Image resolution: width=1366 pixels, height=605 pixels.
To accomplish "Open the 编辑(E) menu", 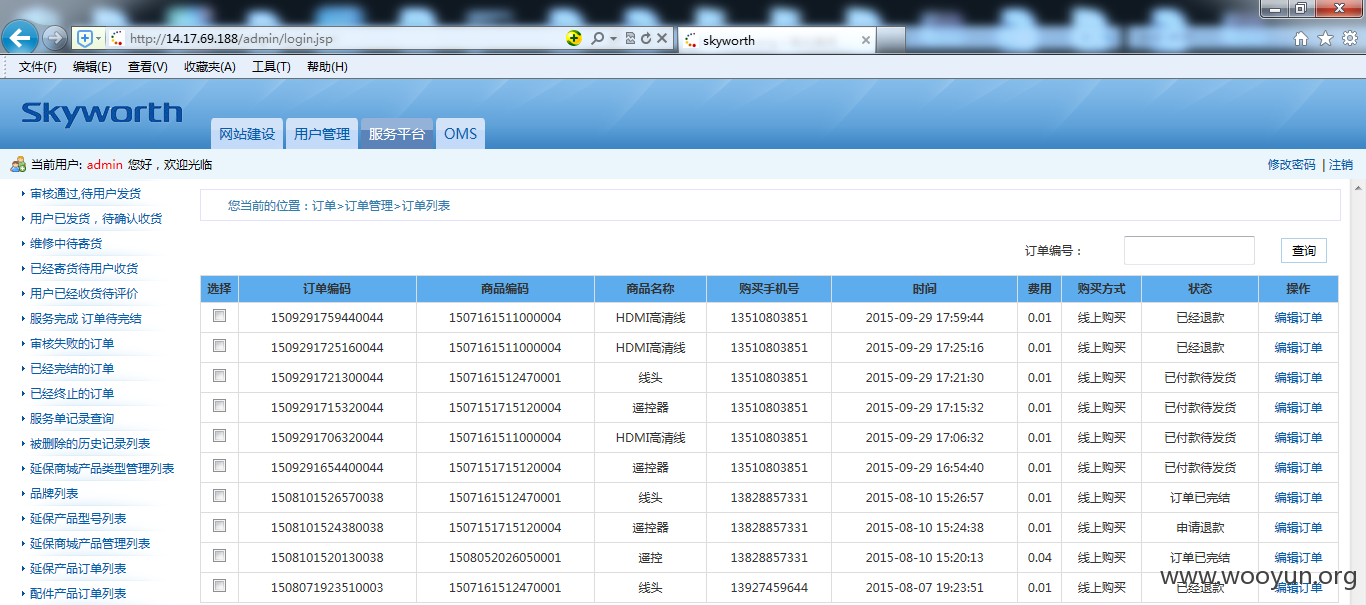I will pos(92,67).
